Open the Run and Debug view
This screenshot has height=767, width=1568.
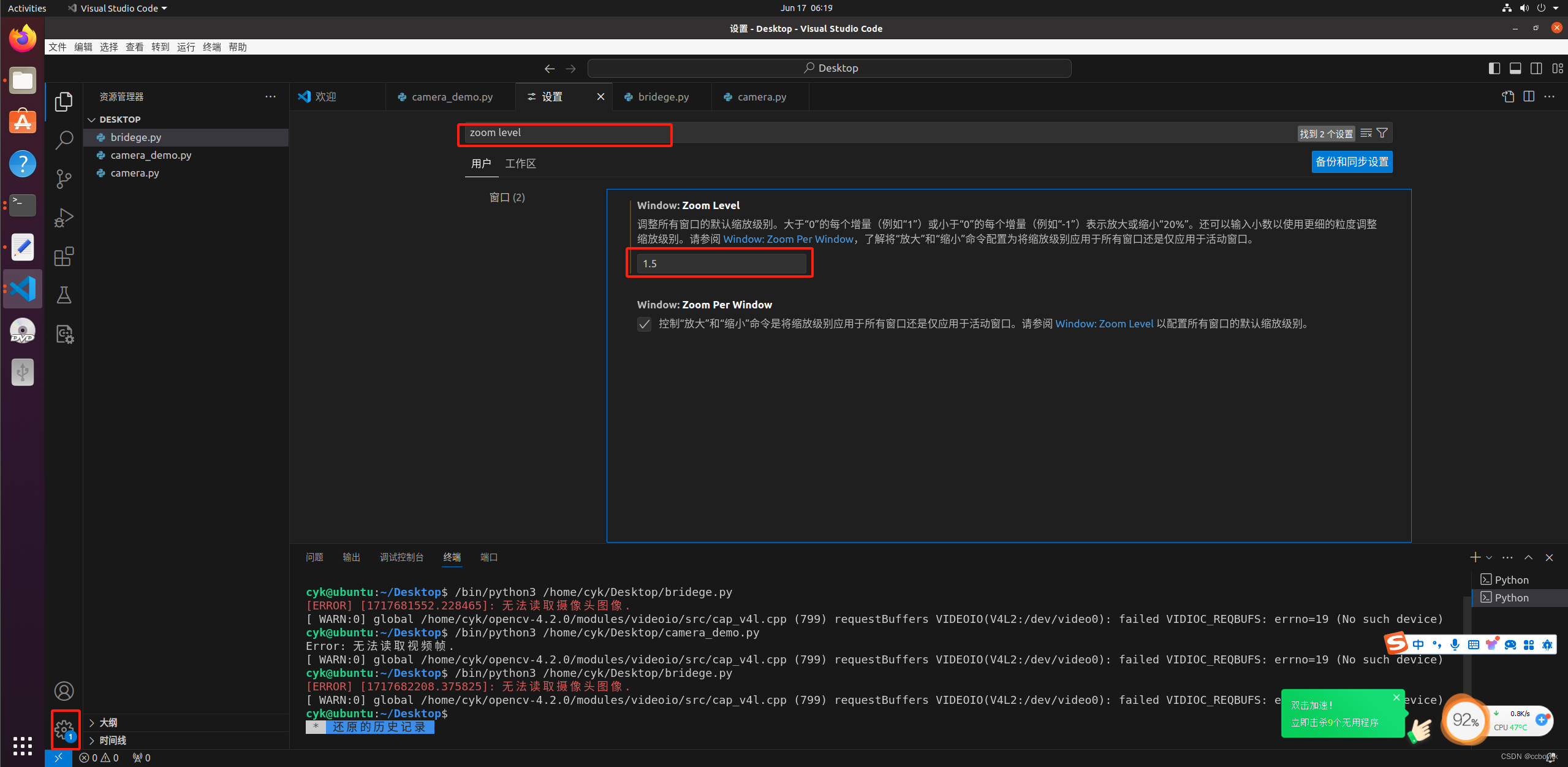(x=64, y=218)
